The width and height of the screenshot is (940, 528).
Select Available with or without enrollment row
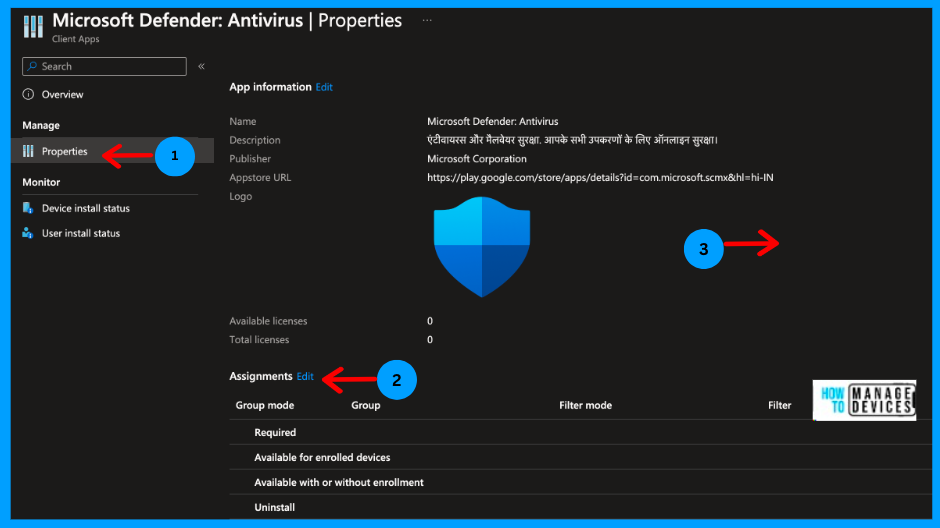pos(580,482)
